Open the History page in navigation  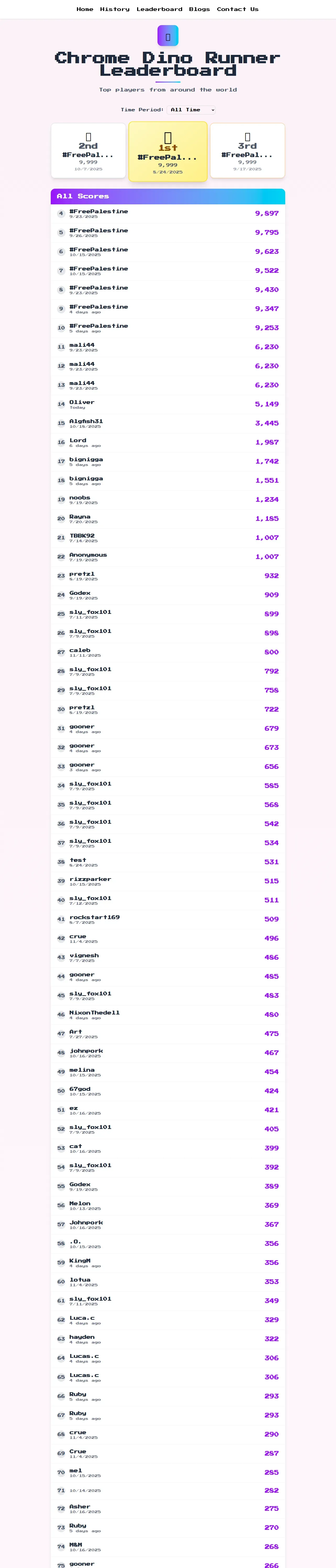pos(115,9)
